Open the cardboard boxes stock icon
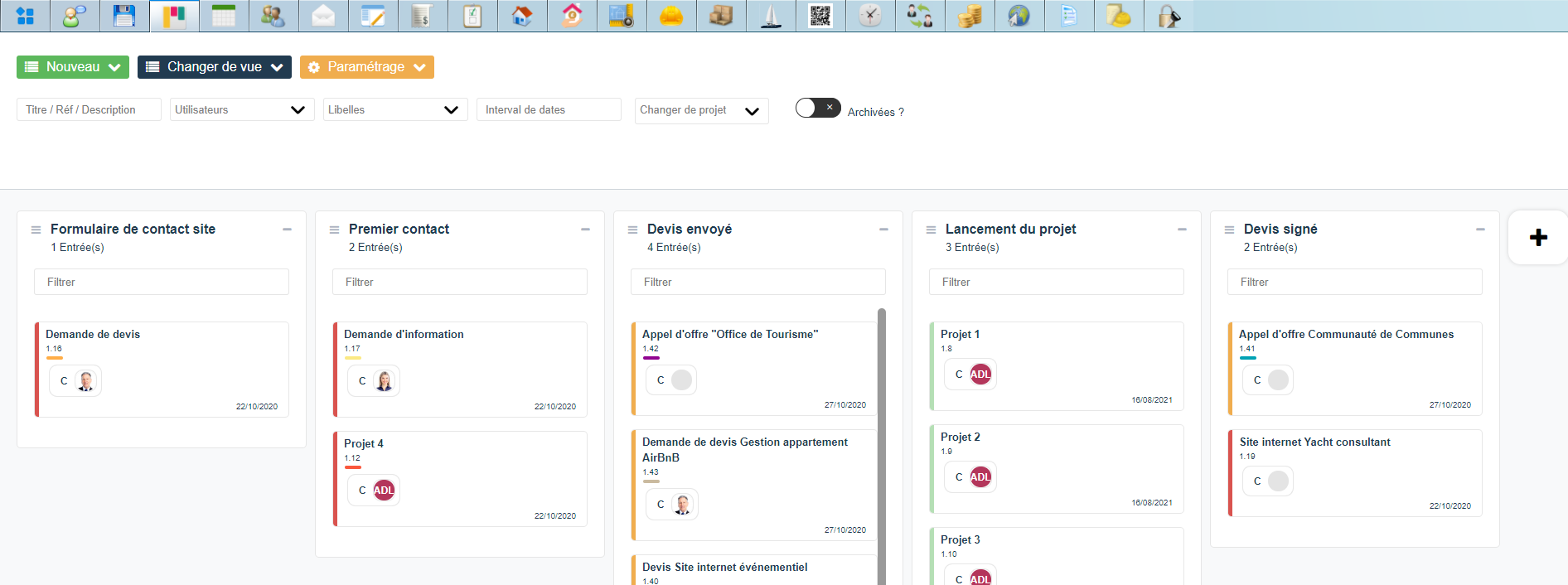Screen dimensions: 1568x585 (x=721, y=16)
